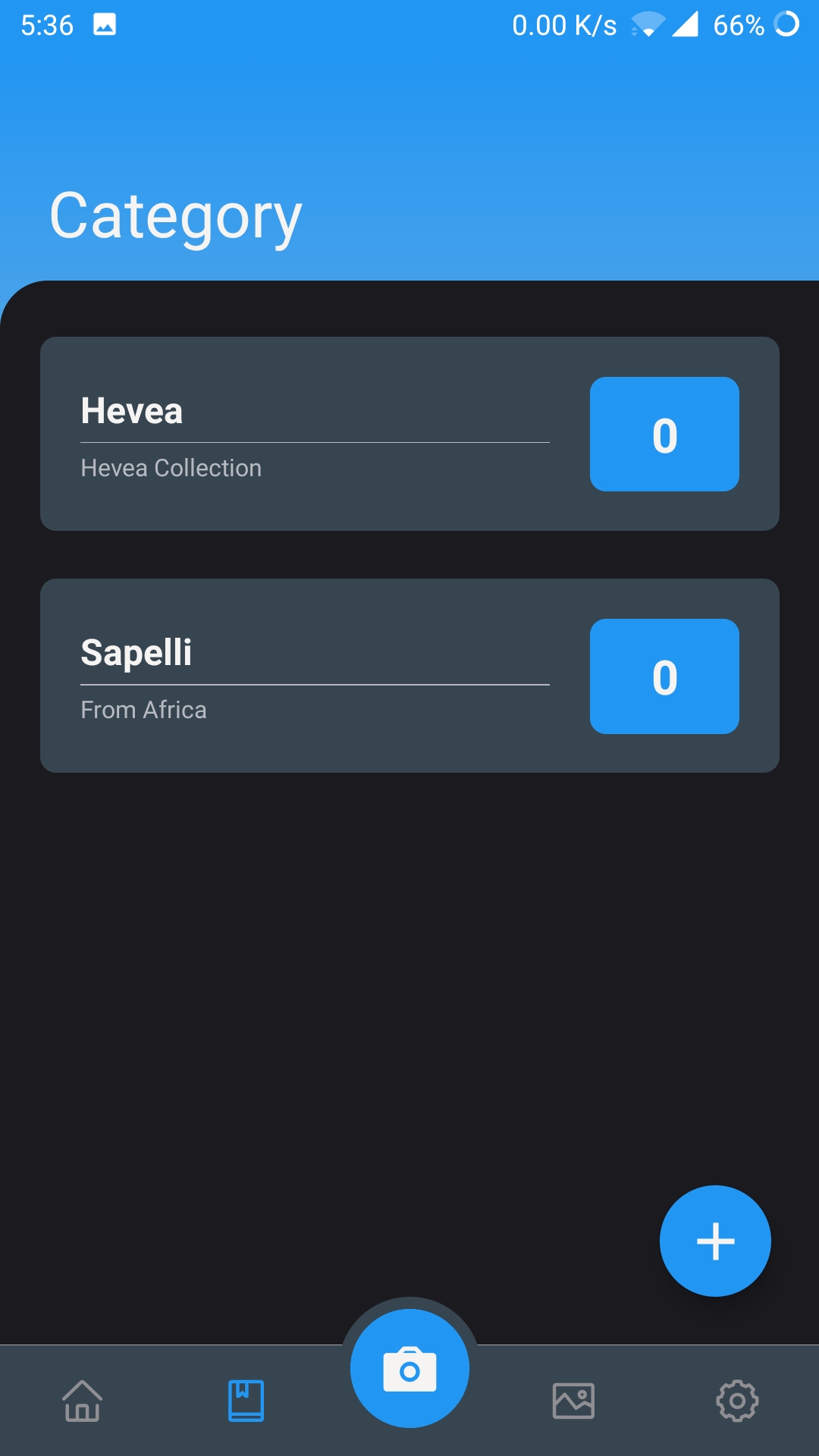
Task: Add a new category with plus button
Action: [x=715, y=1241]
